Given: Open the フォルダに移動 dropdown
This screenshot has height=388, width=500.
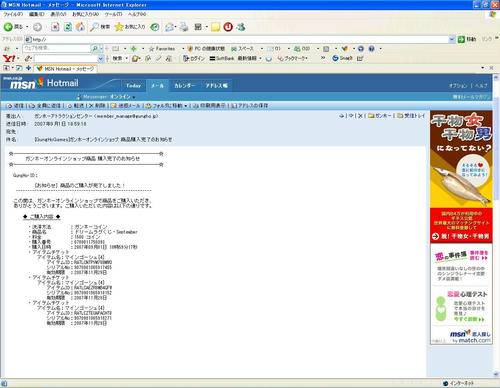Looking at the screenshot, I should [x=186, y=106].
